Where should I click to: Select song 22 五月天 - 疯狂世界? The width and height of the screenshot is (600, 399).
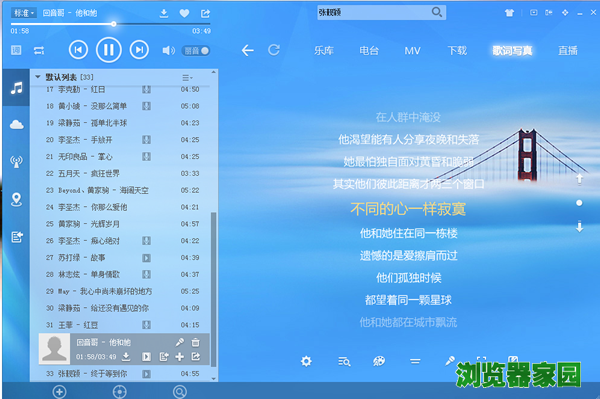[120, 173]
